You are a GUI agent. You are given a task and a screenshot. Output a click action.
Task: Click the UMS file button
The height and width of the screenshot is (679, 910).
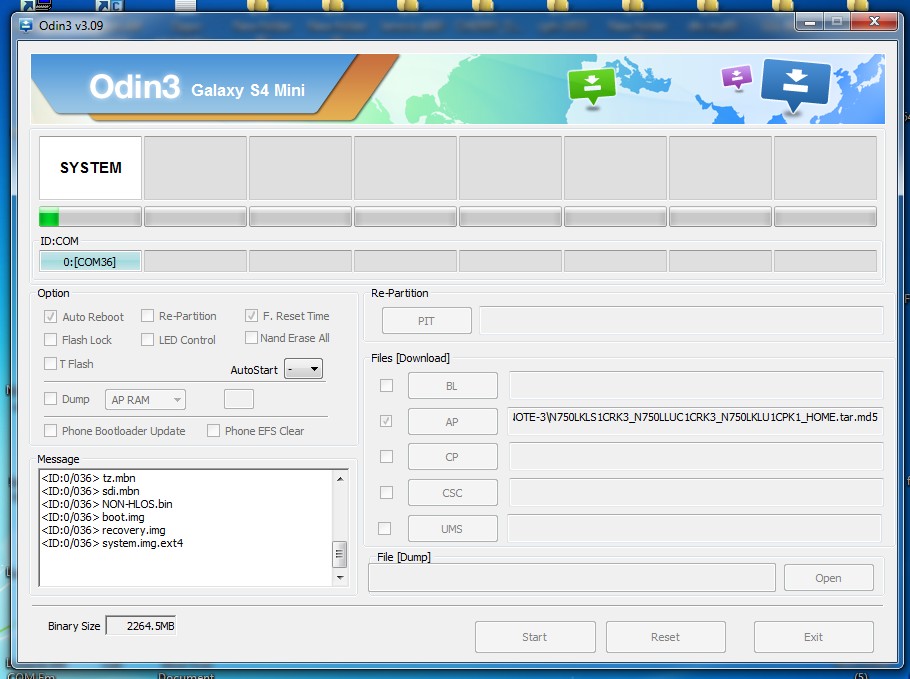(453, 529)
